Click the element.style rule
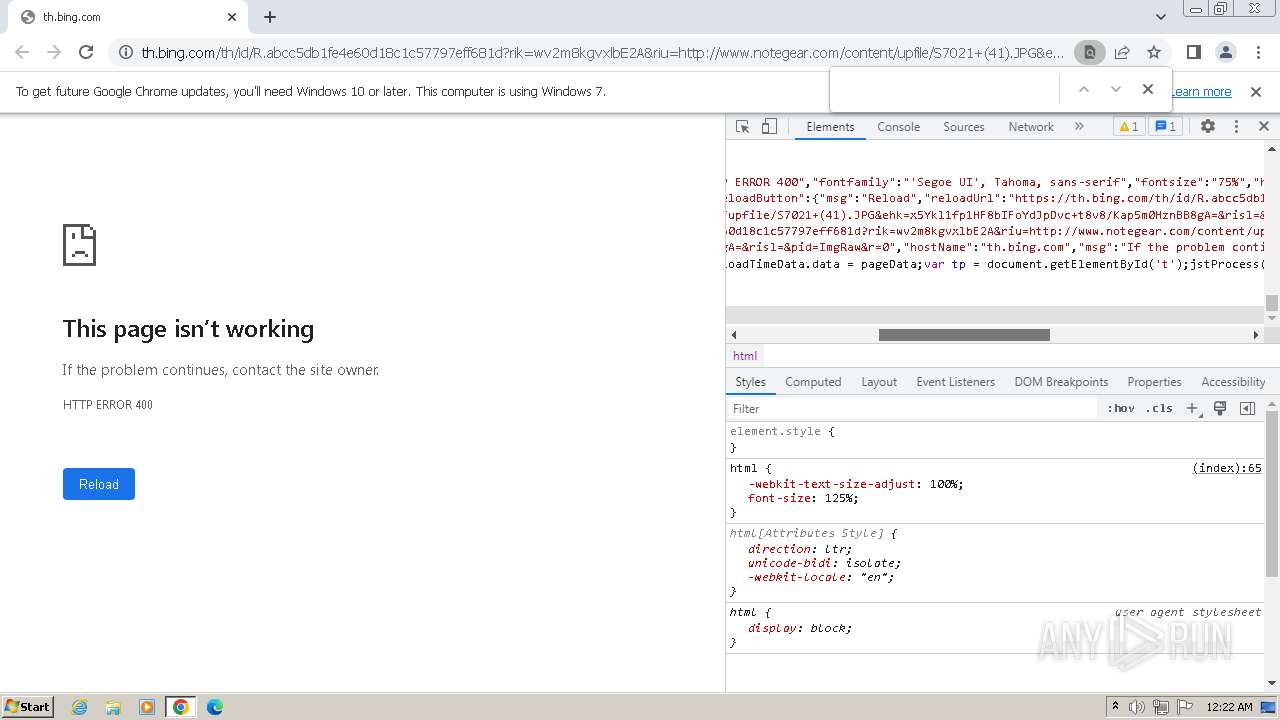 782,431
